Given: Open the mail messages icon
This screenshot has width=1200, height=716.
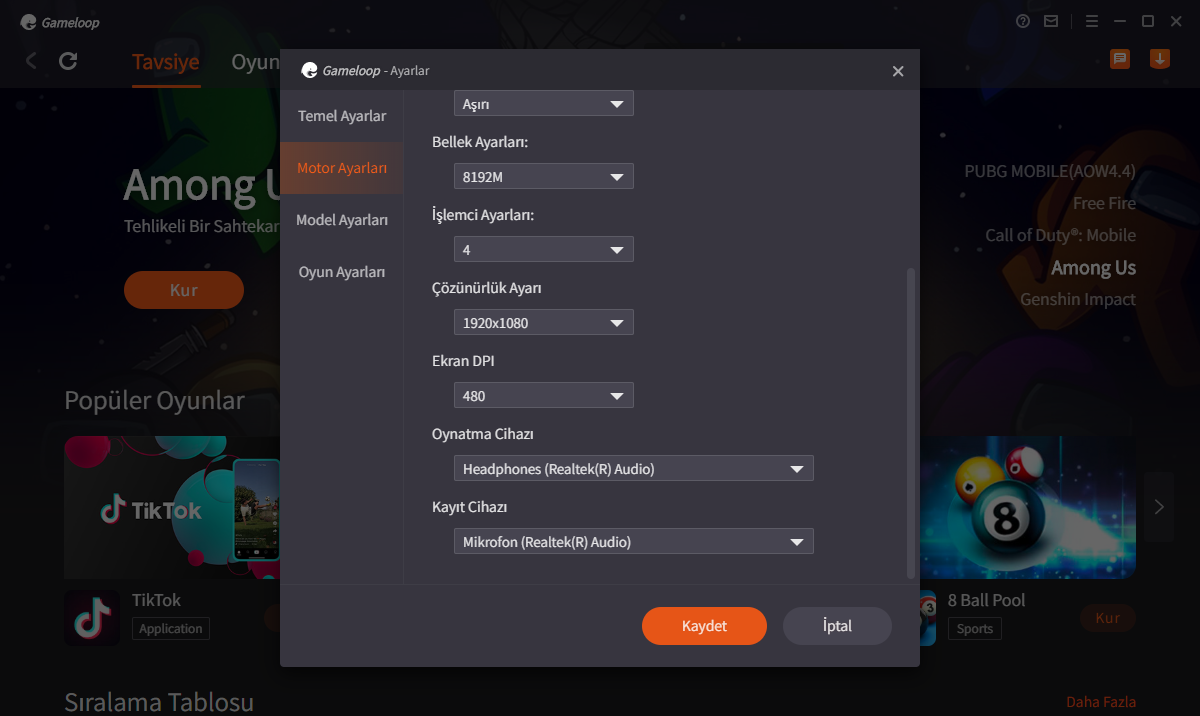Looking at the screenshot, I should coord(1051,21).
